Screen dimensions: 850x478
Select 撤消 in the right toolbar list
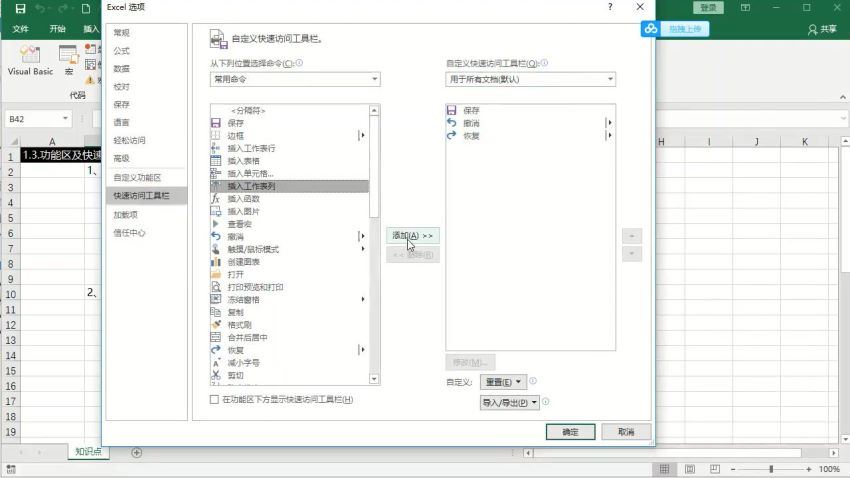[x=530, y=123]
